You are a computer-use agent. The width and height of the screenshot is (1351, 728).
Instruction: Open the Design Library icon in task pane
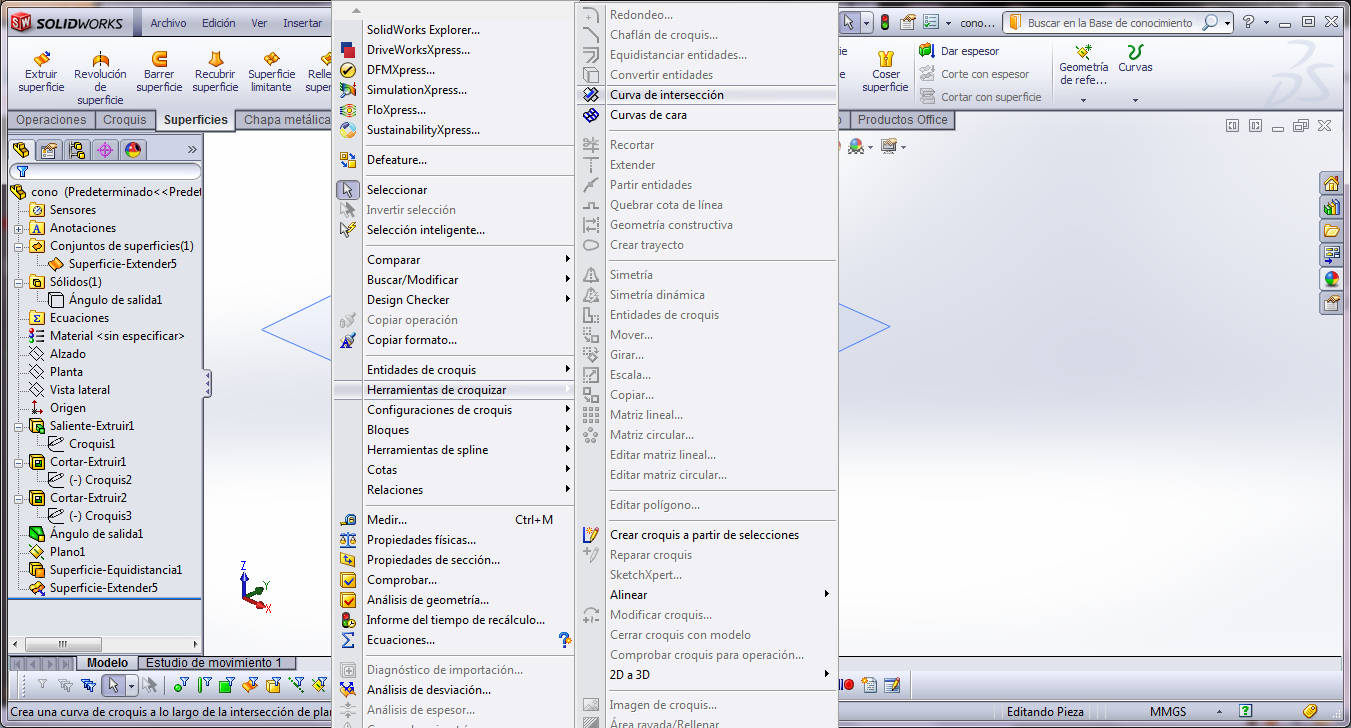1331,207
